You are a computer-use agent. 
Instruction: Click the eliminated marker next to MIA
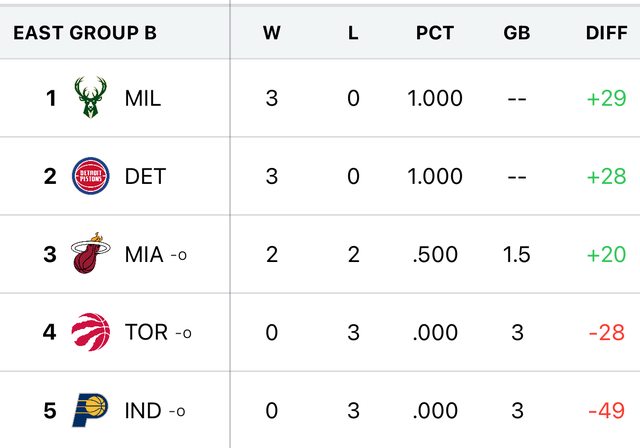click(179, 255)
